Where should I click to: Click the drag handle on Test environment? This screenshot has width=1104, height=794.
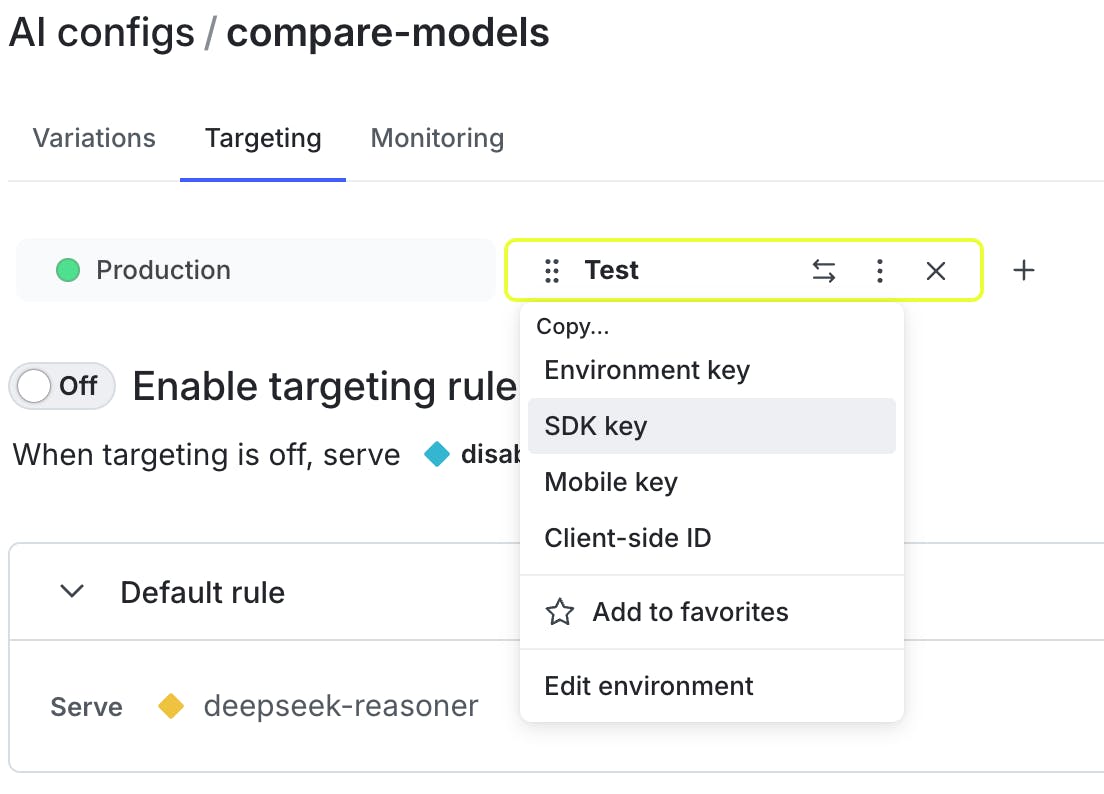pos(551,271)
